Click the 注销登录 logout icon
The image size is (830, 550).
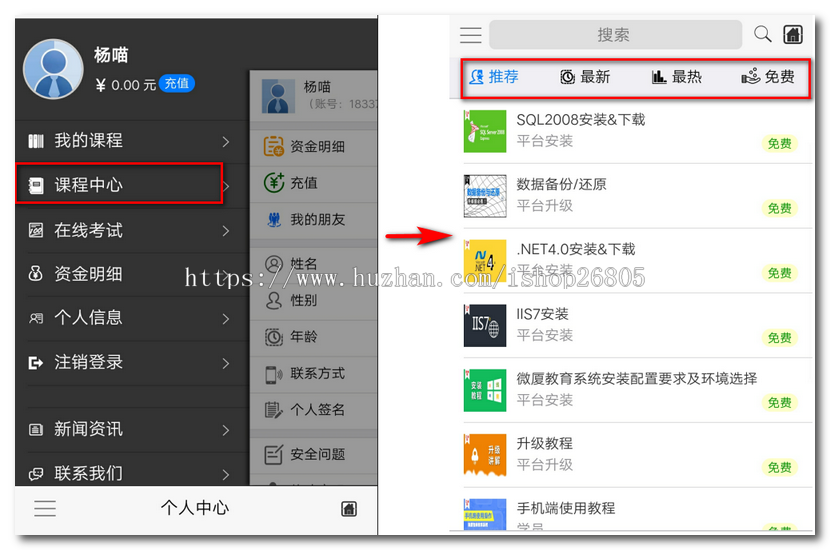[36, 362]
